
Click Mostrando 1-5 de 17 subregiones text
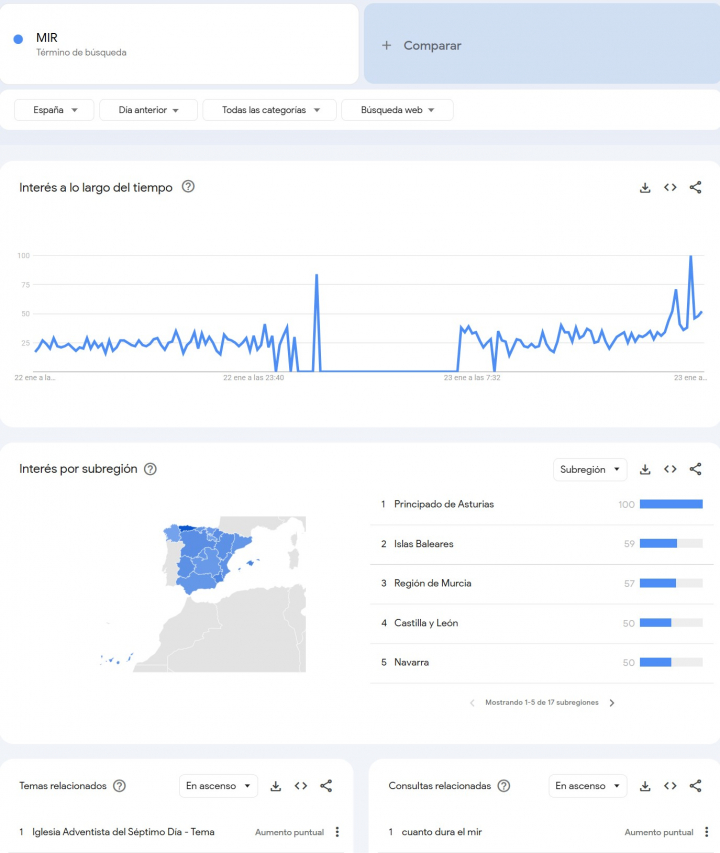(x=542, y=703)
